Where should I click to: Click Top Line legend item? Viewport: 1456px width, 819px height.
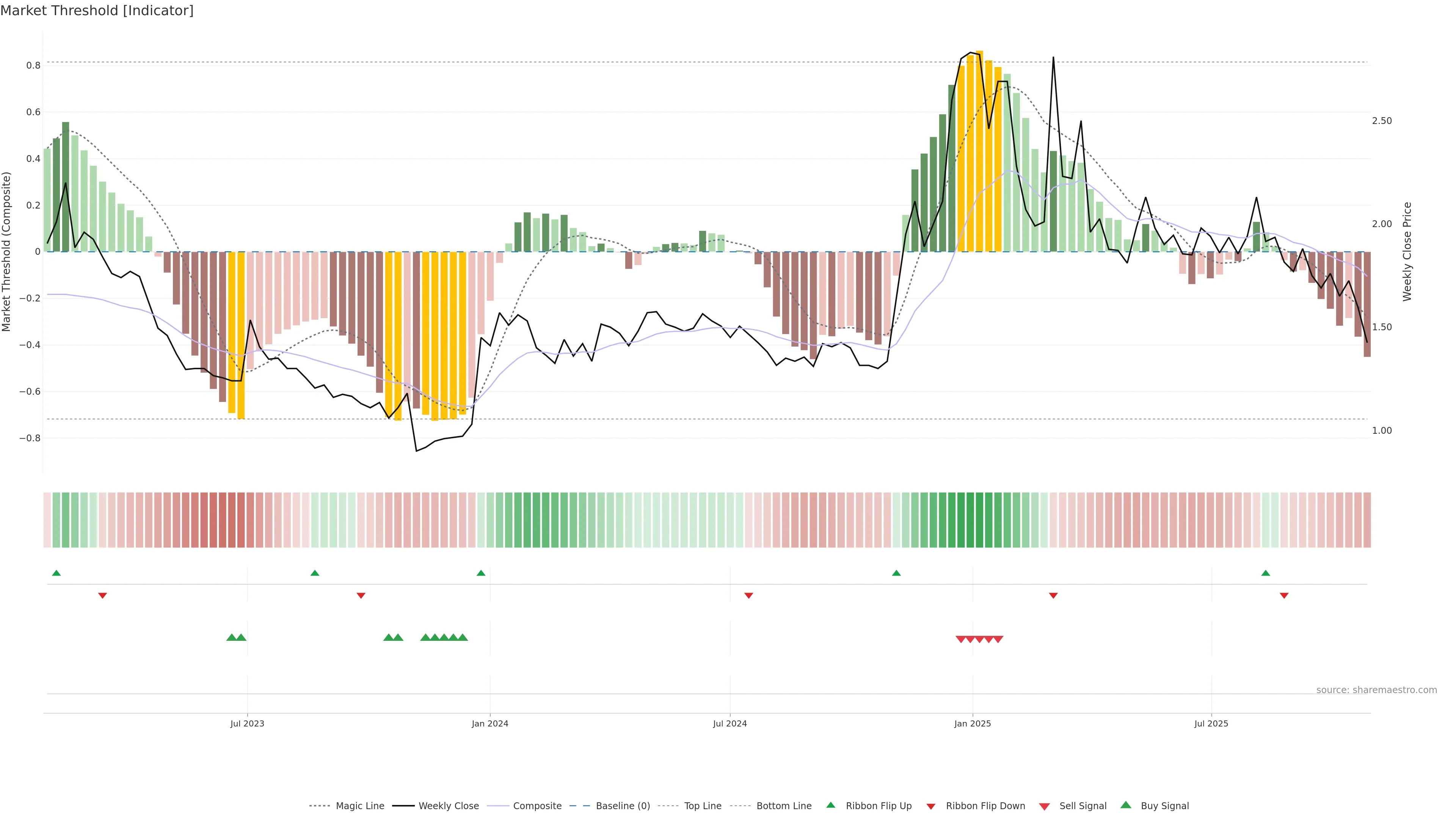click(x=703, y=806)
